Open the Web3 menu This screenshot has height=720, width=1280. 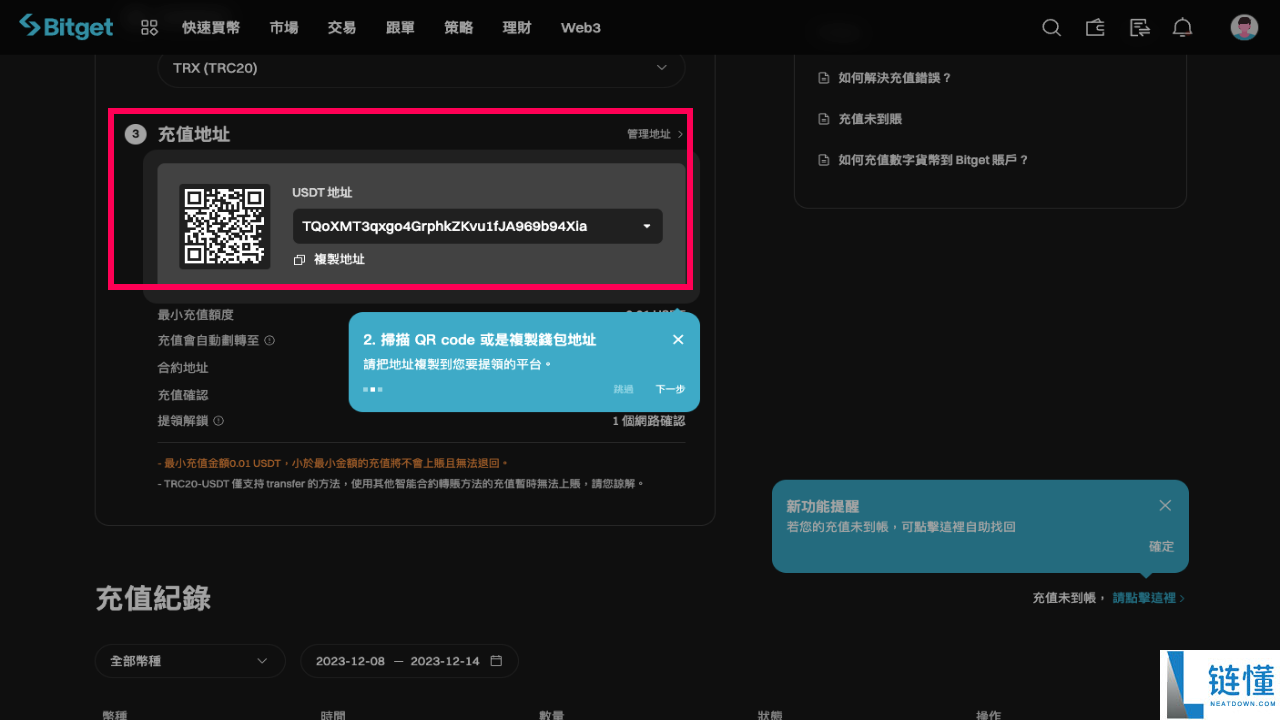click(581, 28)
